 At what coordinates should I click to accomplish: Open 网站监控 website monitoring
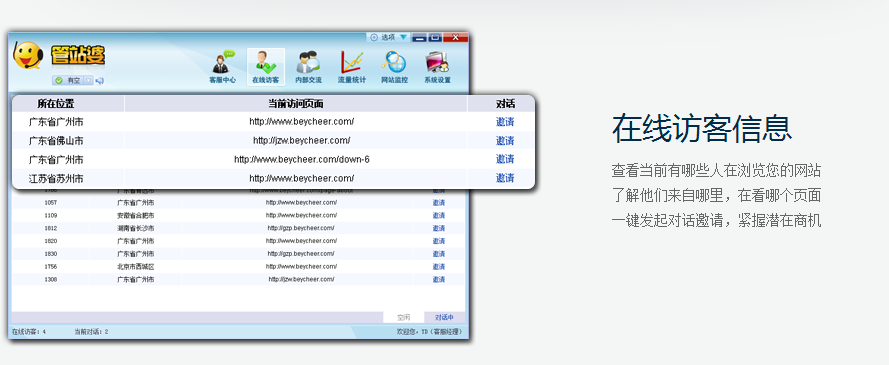click(394, 68)
